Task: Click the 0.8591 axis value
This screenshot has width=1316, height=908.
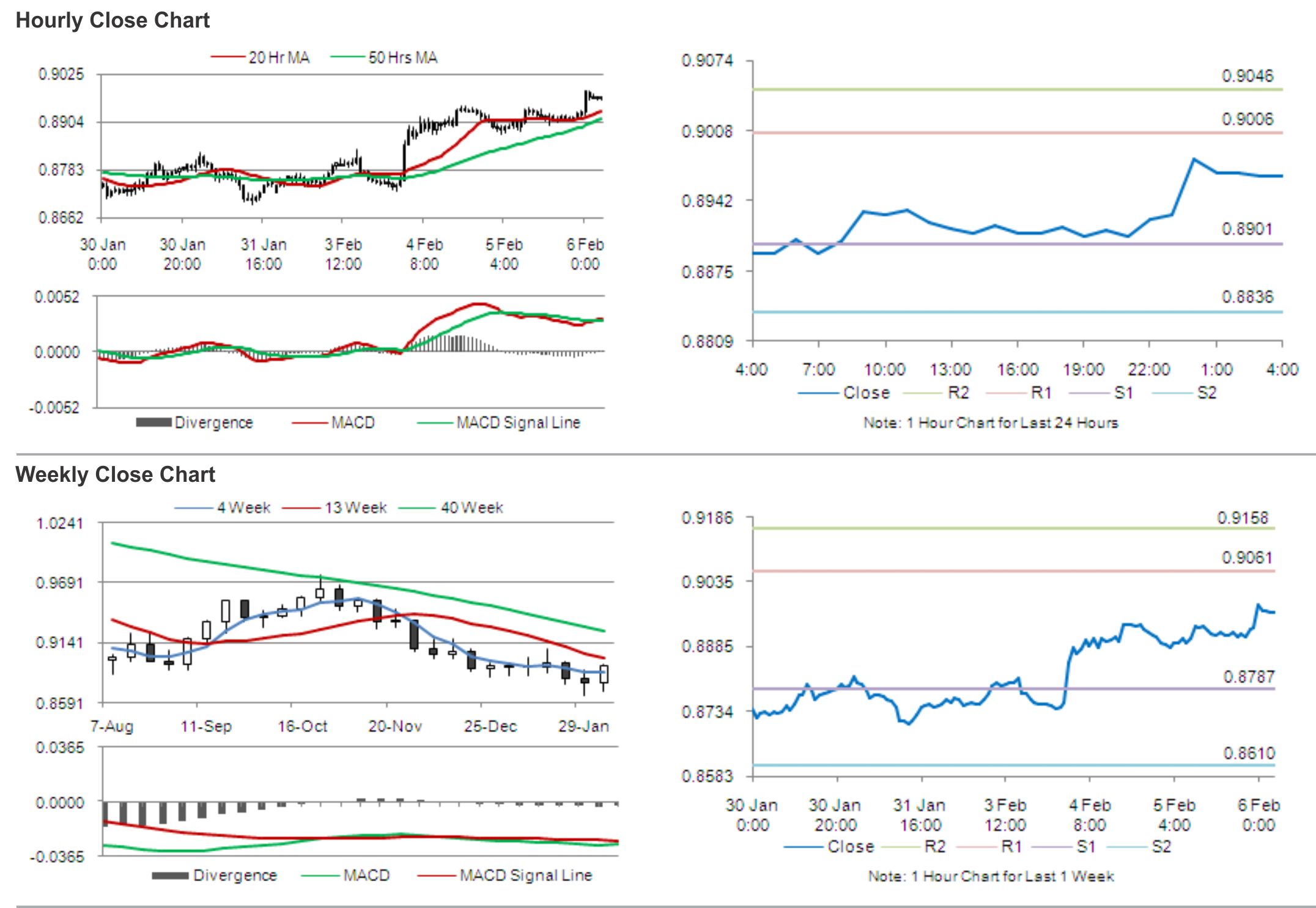Action: (x=59, y=703)
